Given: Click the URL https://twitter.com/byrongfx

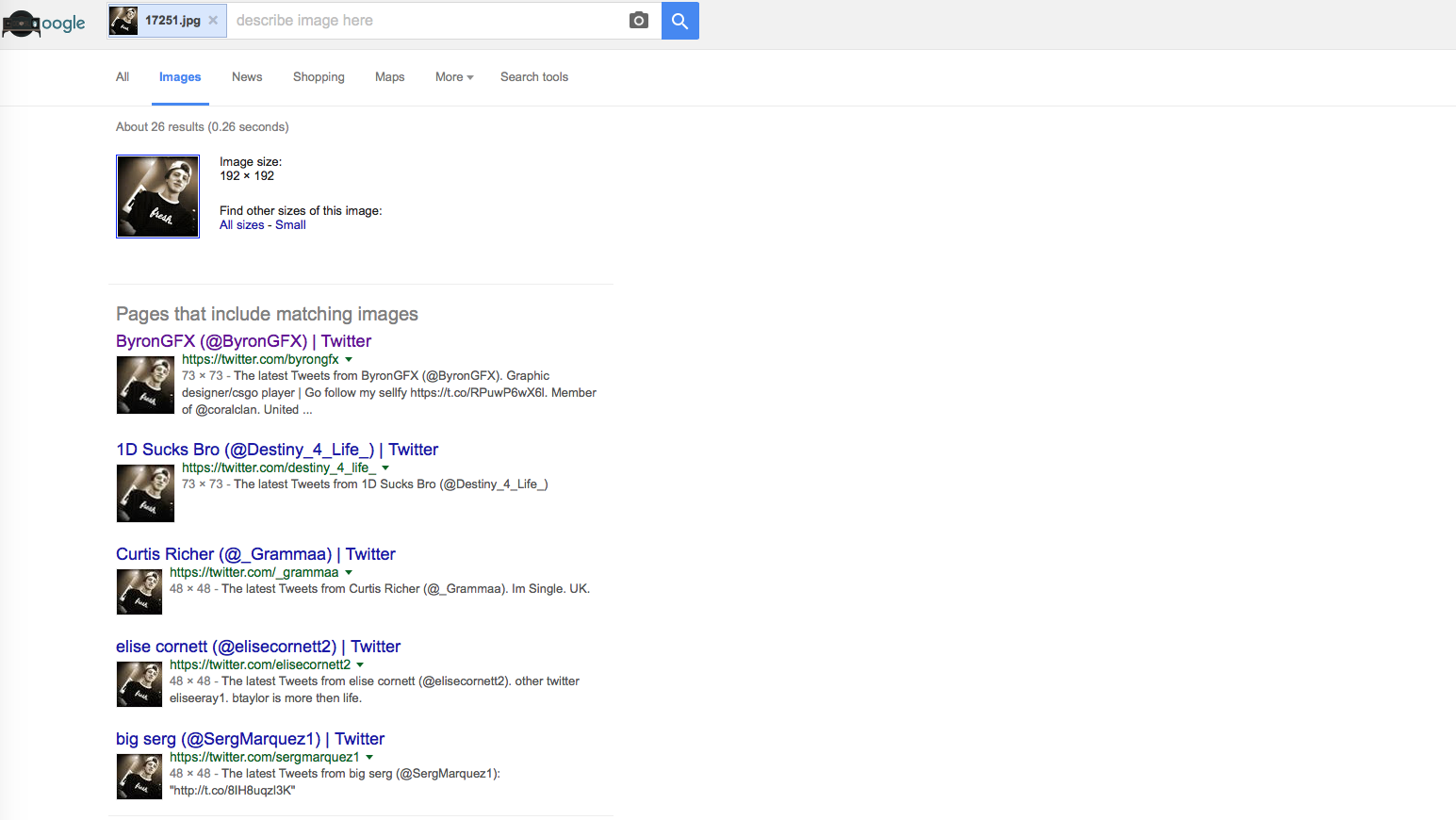Looking at the screenshot, I should point(260,360).
